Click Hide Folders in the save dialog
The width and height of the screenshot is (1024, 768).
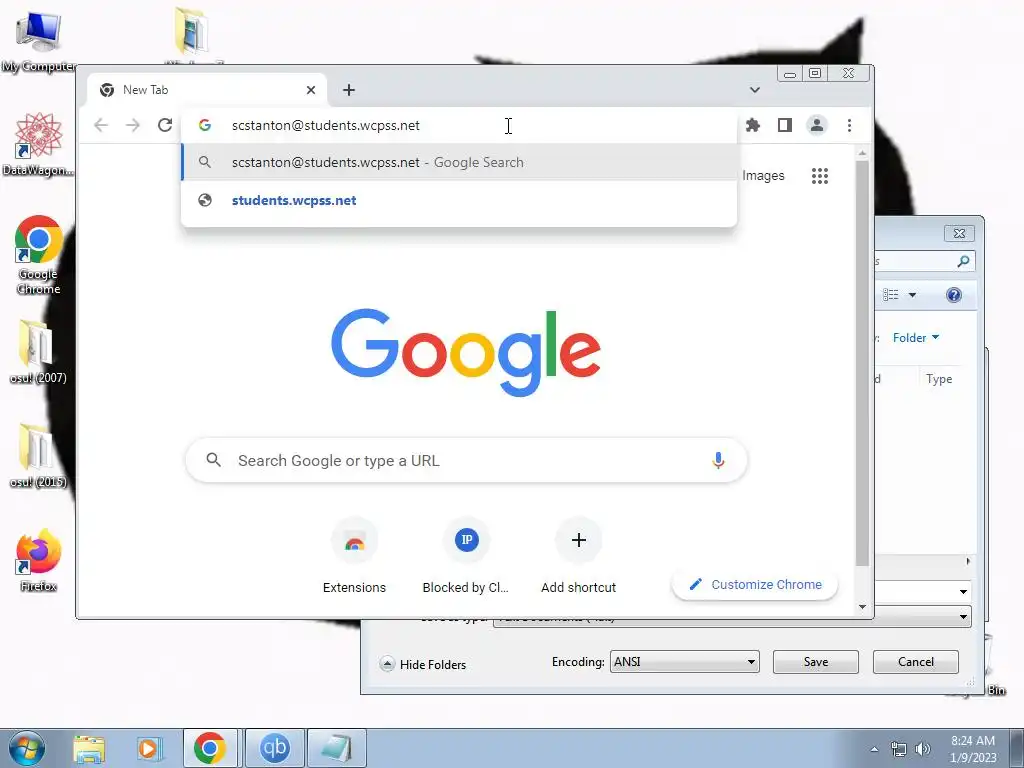[423, 664]
